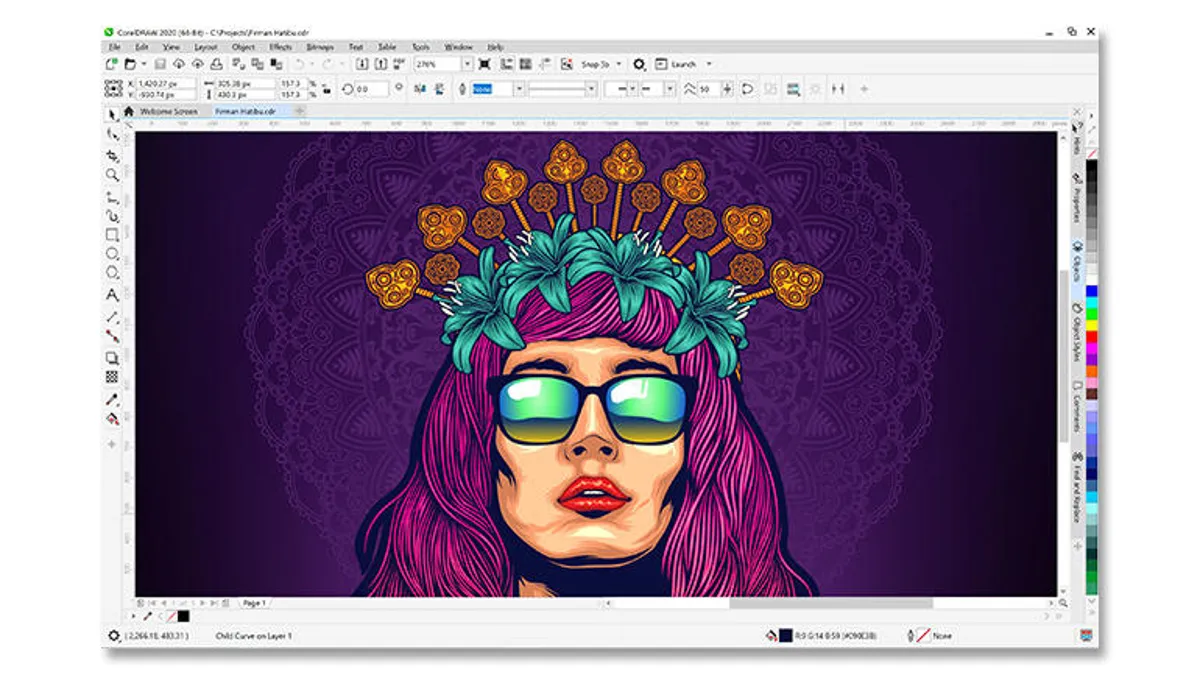This screenshot has height=675, width=1200.
Task: Switch to Firman Hatibu.cdr tab
Action: pyautogui.click(x=245, y=111)
